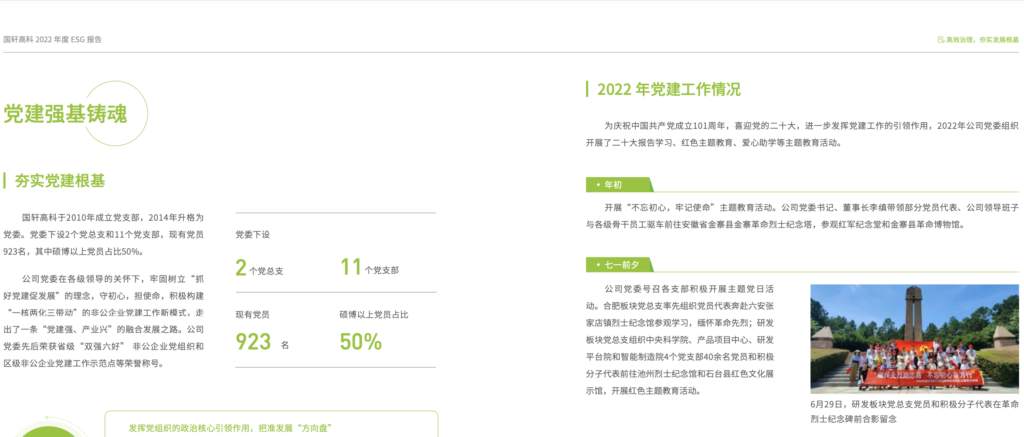
Task: Click the 夯实党建根基 section heading
Action: tap(60, 181)
